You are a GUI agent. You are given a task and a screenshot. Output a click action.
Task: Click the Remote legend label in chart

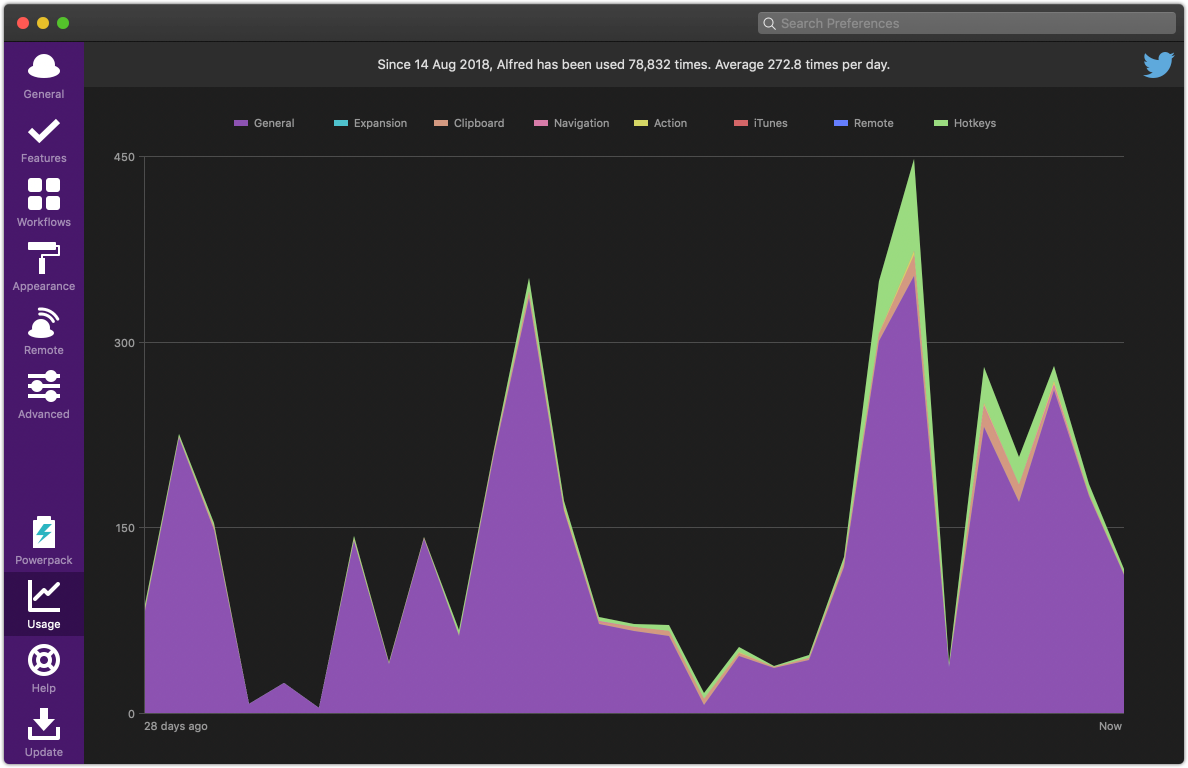coord(874,123)
